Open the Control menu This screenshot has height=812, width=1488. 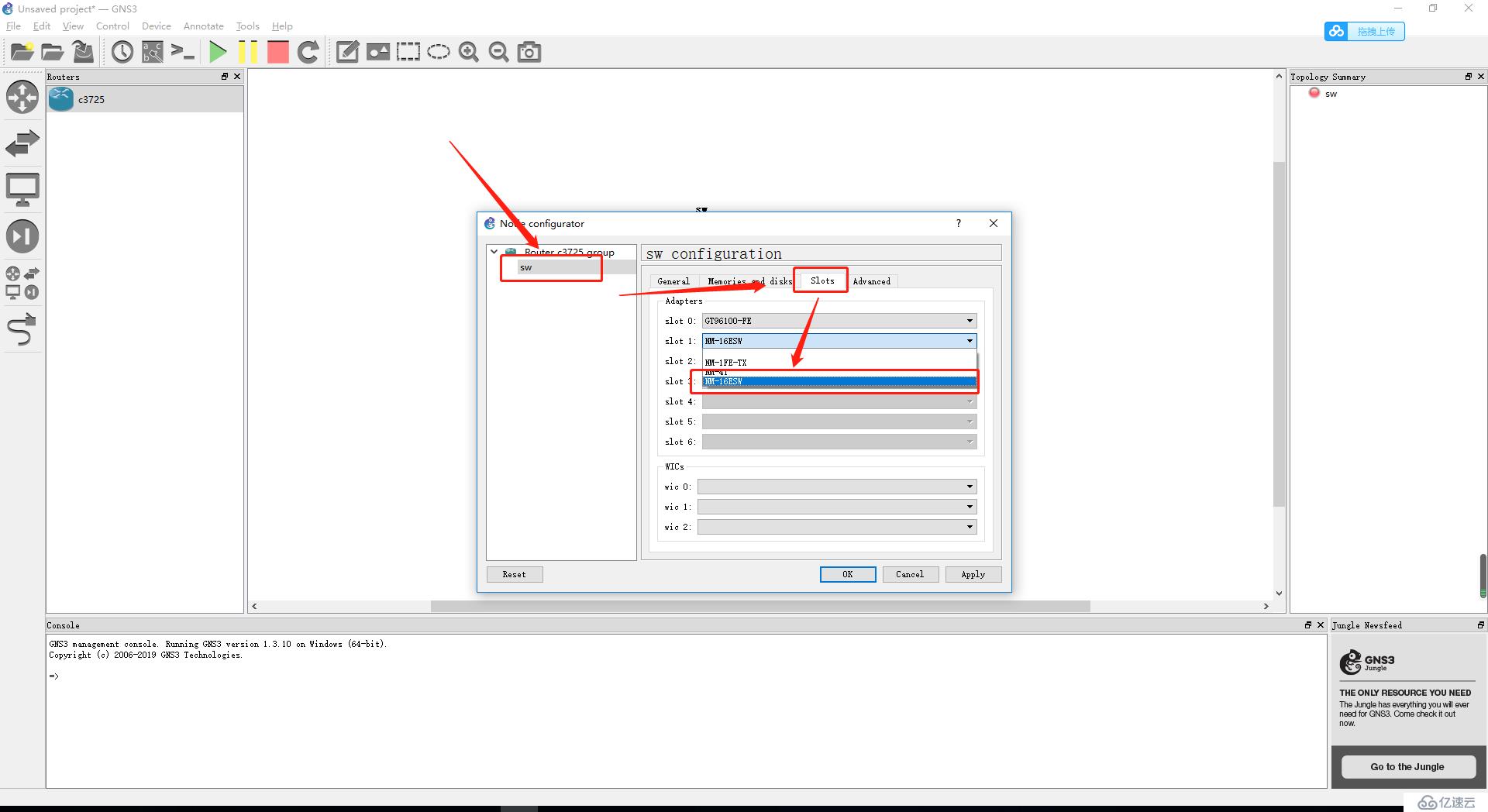112,26
